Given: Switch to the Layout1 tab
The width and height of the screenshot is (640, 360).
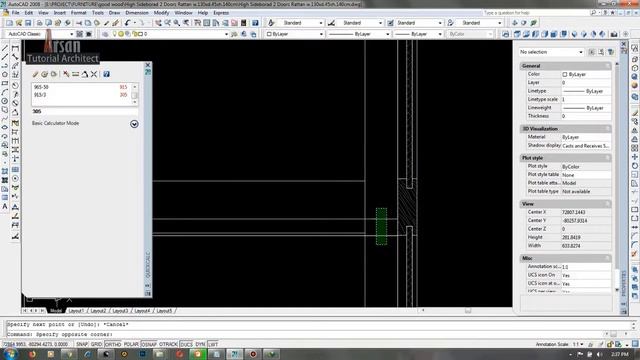Looking at the screenshot, I should (76, 311).
